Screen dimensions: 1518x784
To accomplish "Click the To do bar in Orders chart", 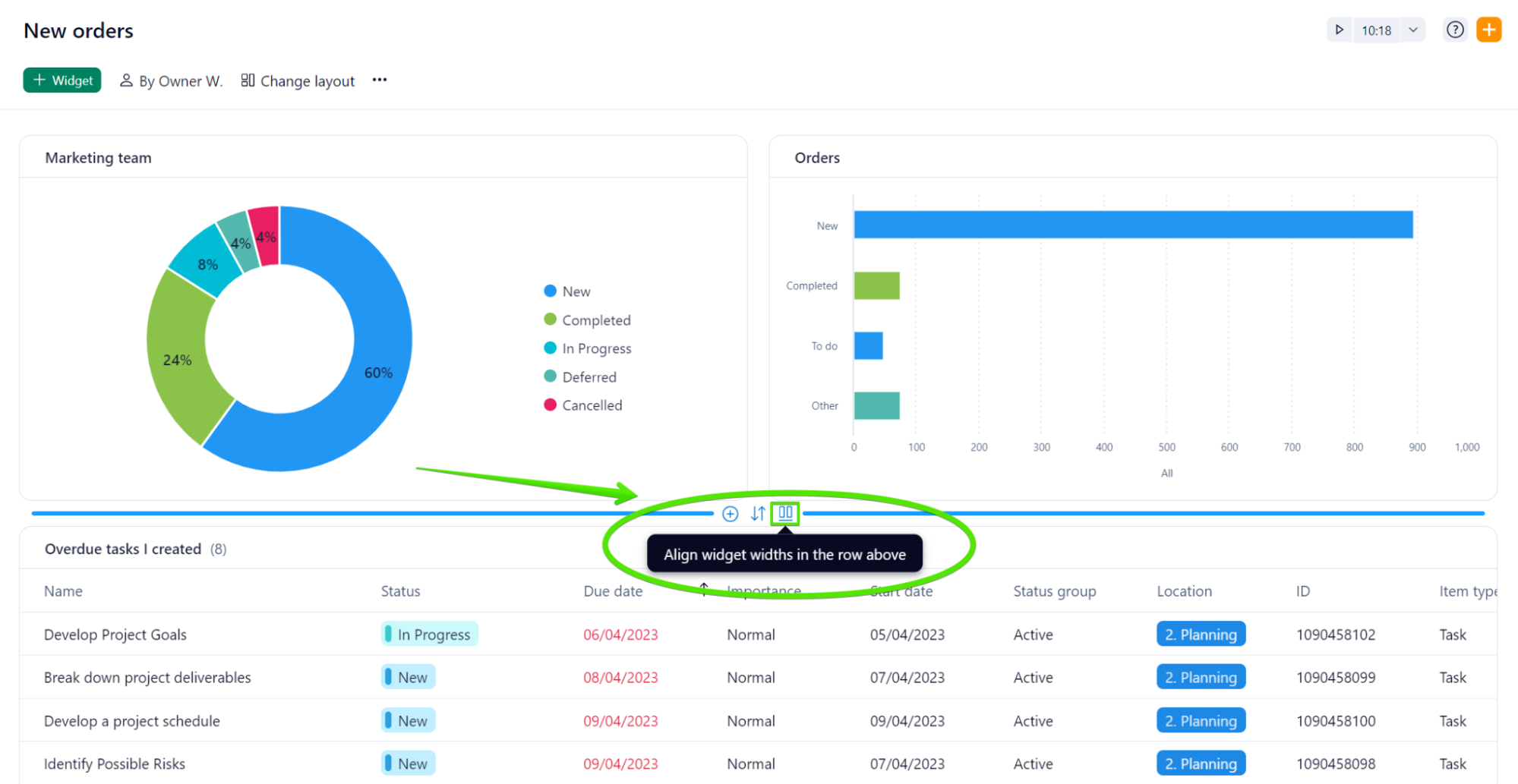I will [x=868, y=345].
